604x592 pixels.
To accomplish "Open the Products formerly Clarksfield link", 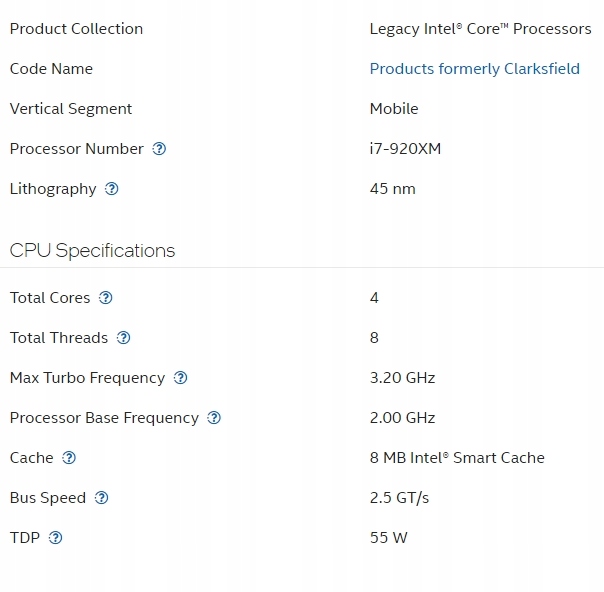I will tap(475, 69).
